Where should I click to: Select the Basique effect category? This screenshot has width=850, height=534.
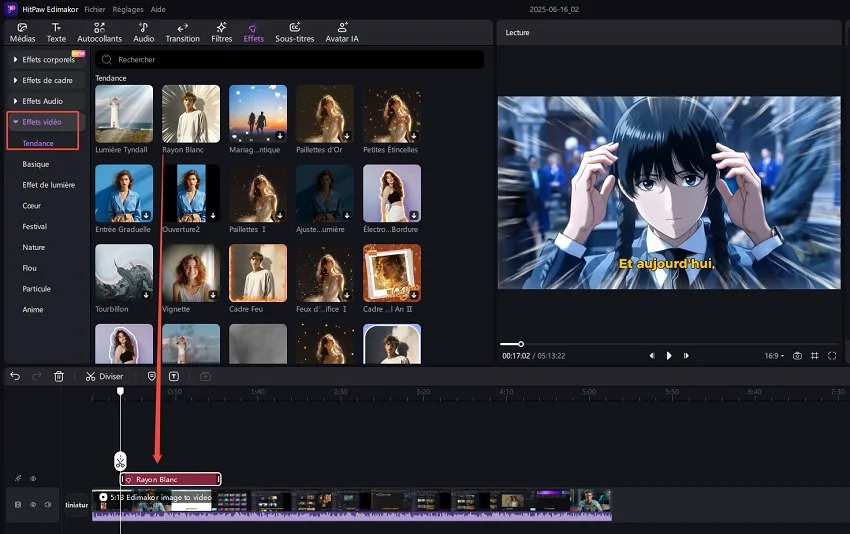(36, 164)
